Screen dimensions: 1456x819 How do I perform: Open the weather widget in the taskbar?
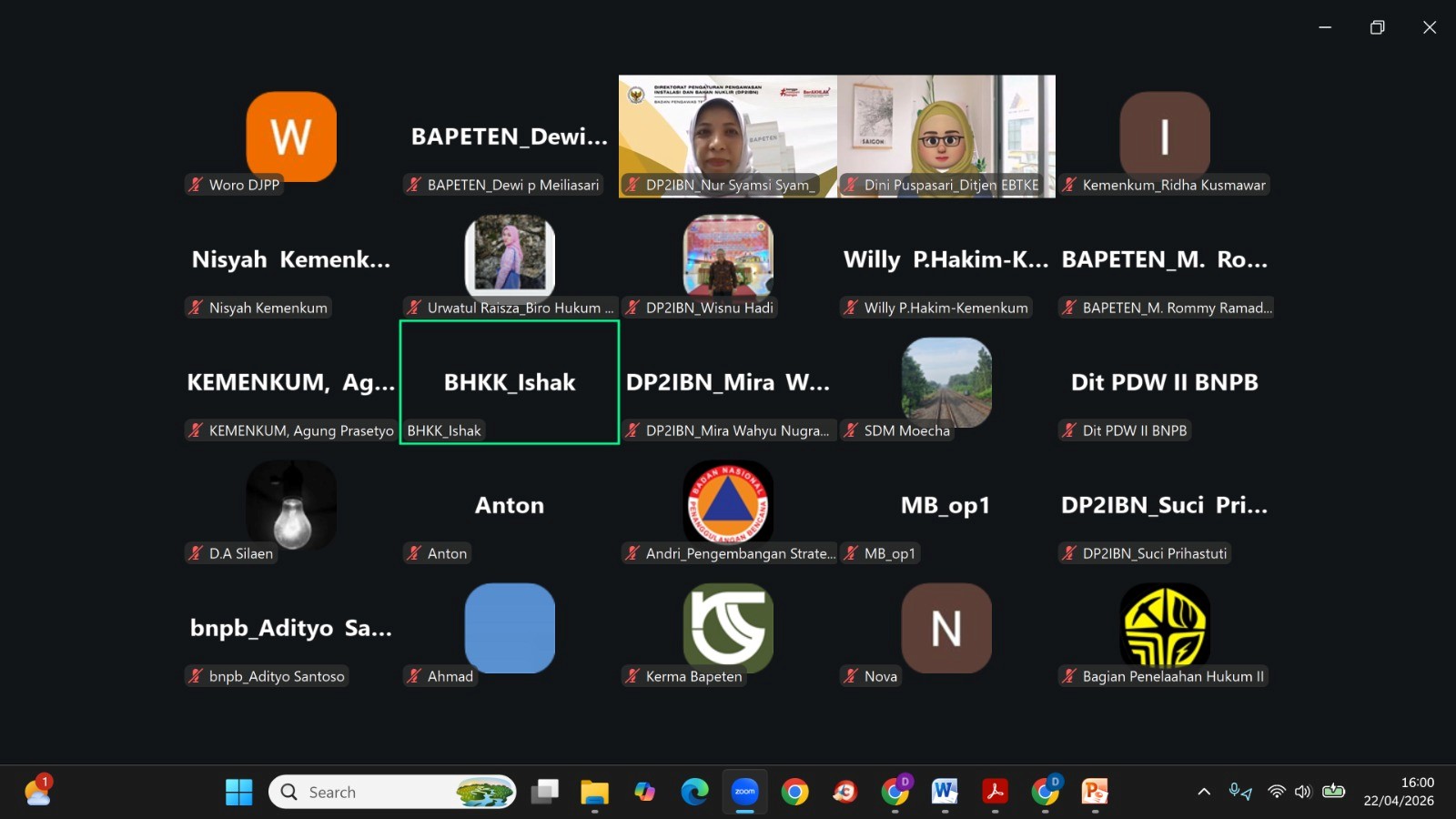pyautogui.click(x=38, y=792)
